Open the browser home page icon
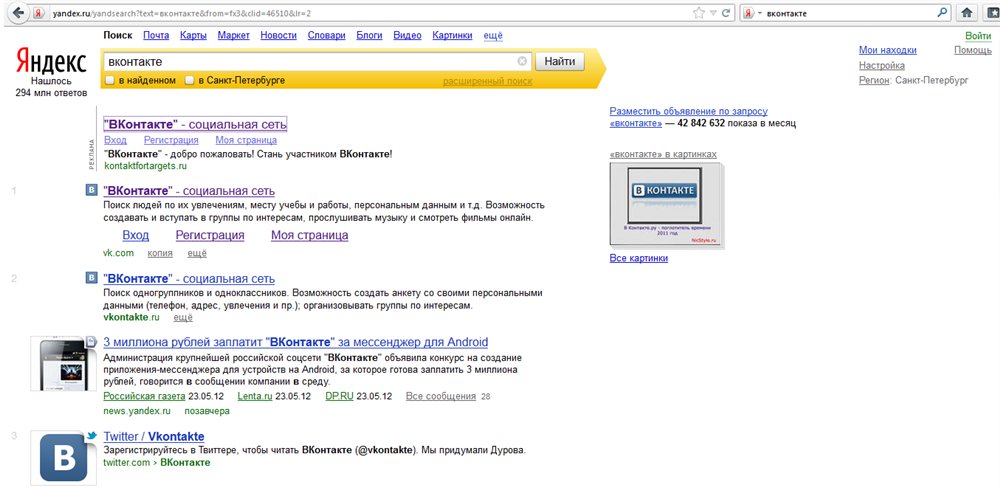 coord(967,14)
